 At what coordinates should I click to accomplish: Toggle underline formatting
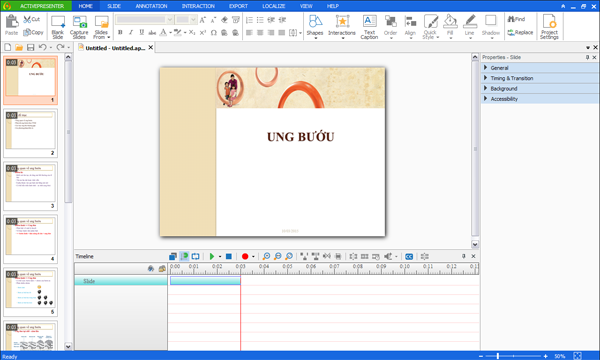pos(142,33)
